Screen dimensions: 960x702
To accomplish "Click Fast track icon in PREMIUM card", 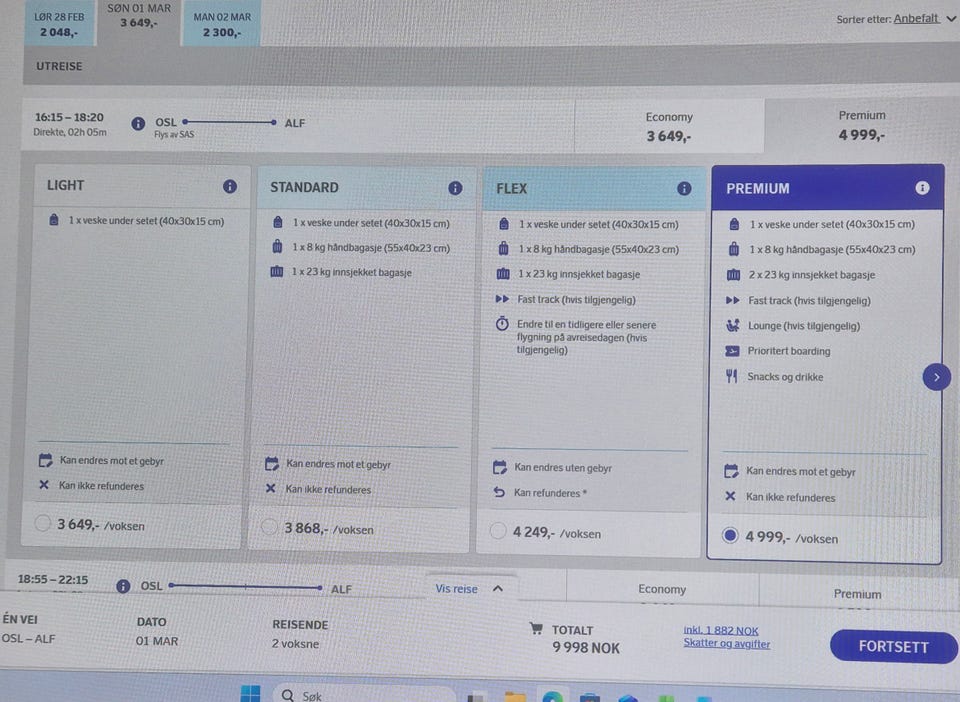I will 732,301.
